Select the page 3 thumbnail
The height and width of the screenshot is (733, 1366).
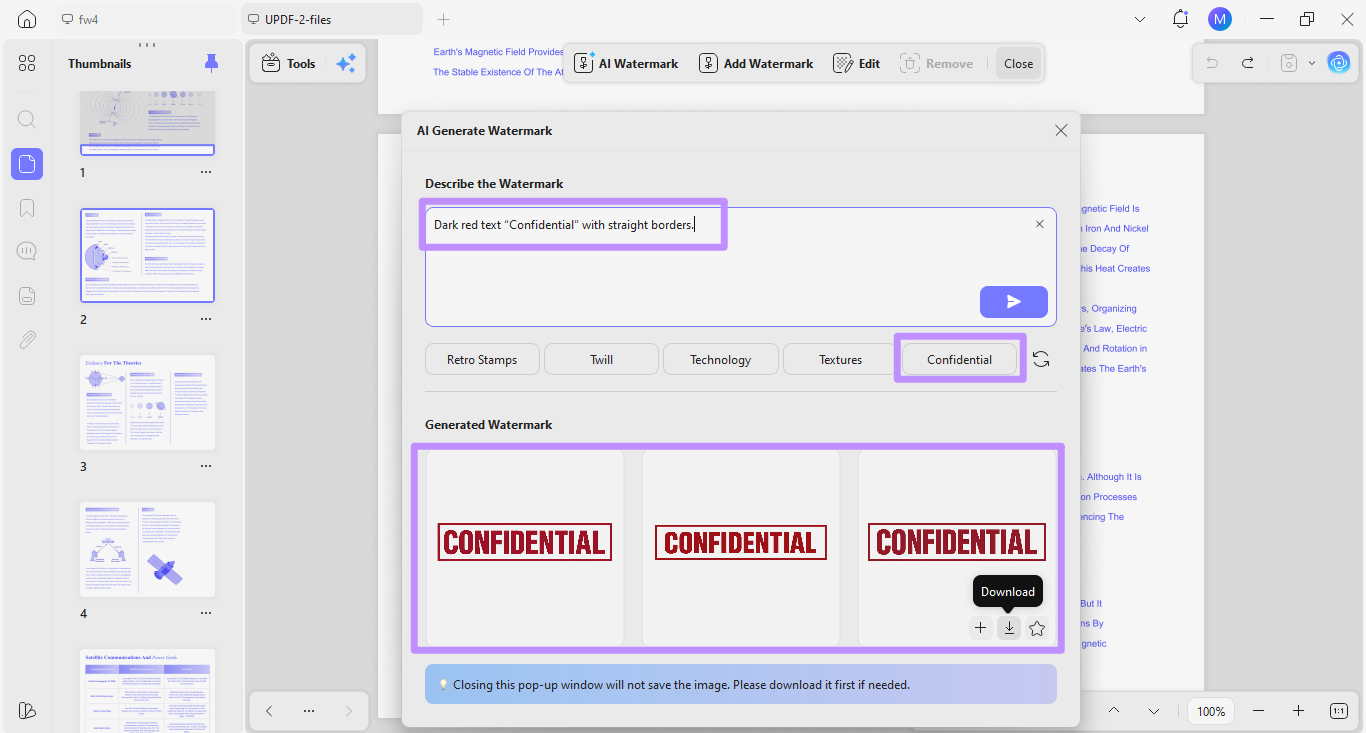point(148,402)
